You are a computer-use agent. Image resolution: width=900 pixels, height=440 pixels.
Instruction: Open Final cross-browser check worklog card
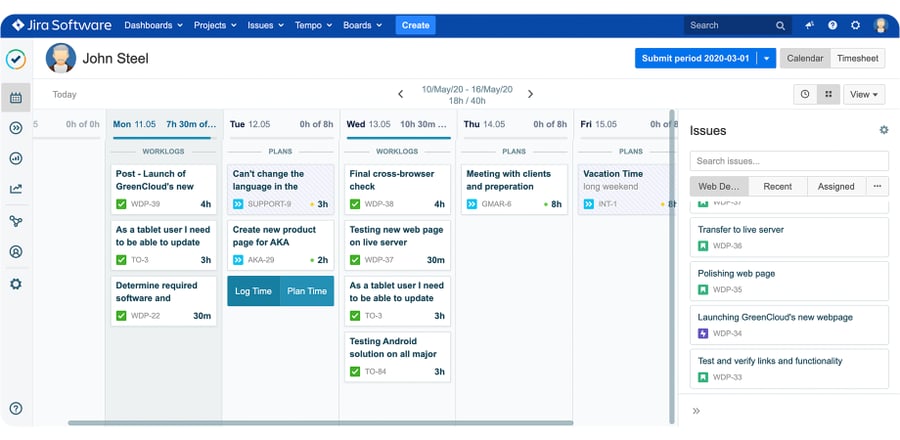pyautogui.click(x=397, y=189)
